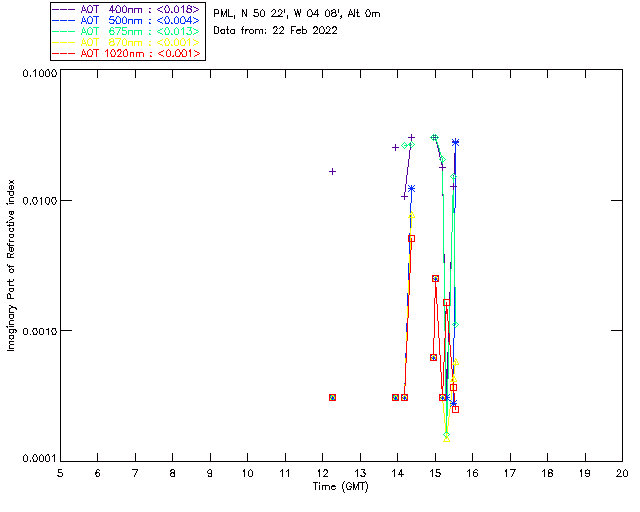Click the isolated purple plus marker just after time 12
Viewport: 640px width, 512px height.
tap(333, 171)
